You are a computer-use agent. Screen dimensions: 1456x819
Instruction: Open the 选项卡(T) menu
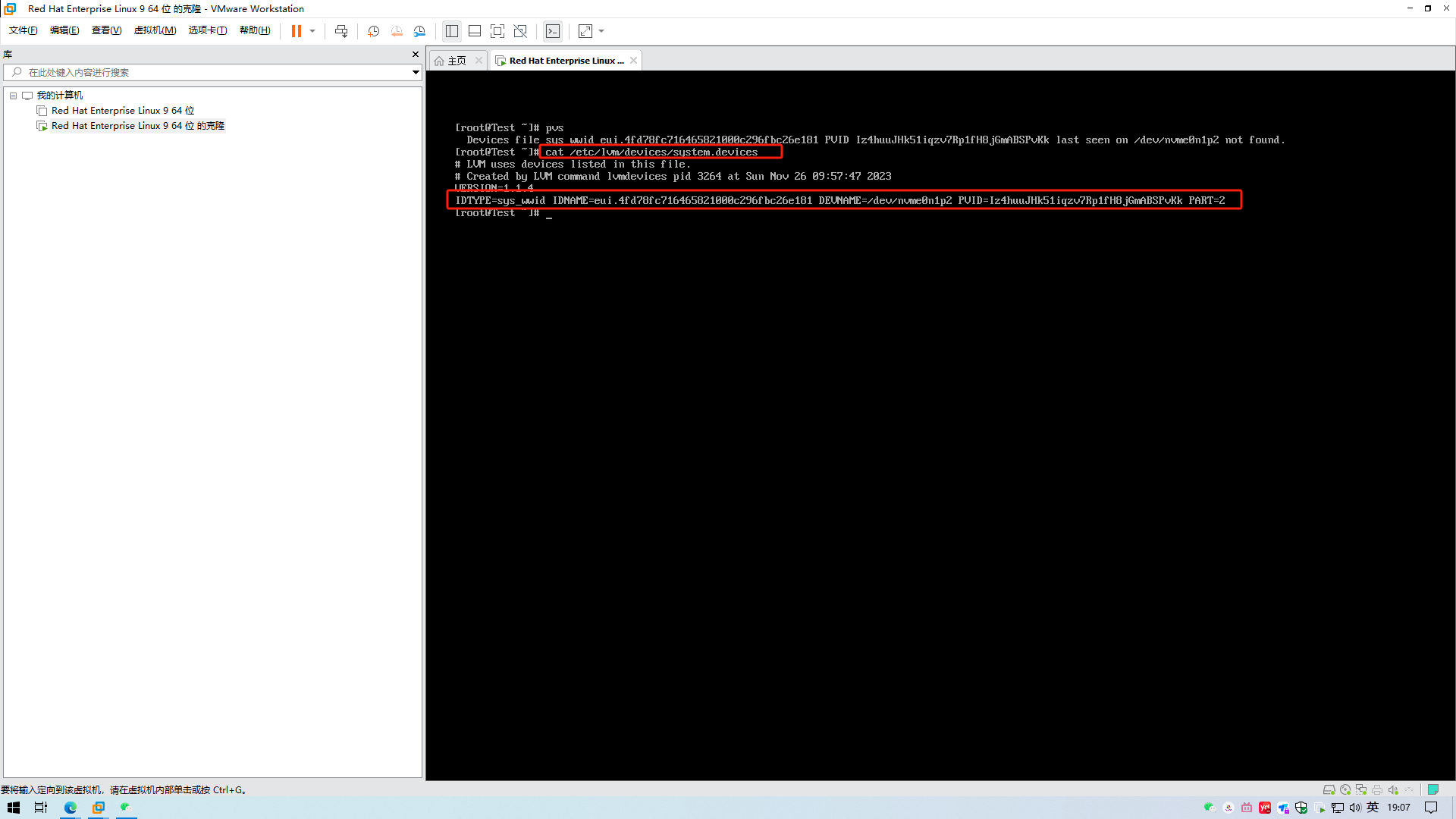[208, 30]
